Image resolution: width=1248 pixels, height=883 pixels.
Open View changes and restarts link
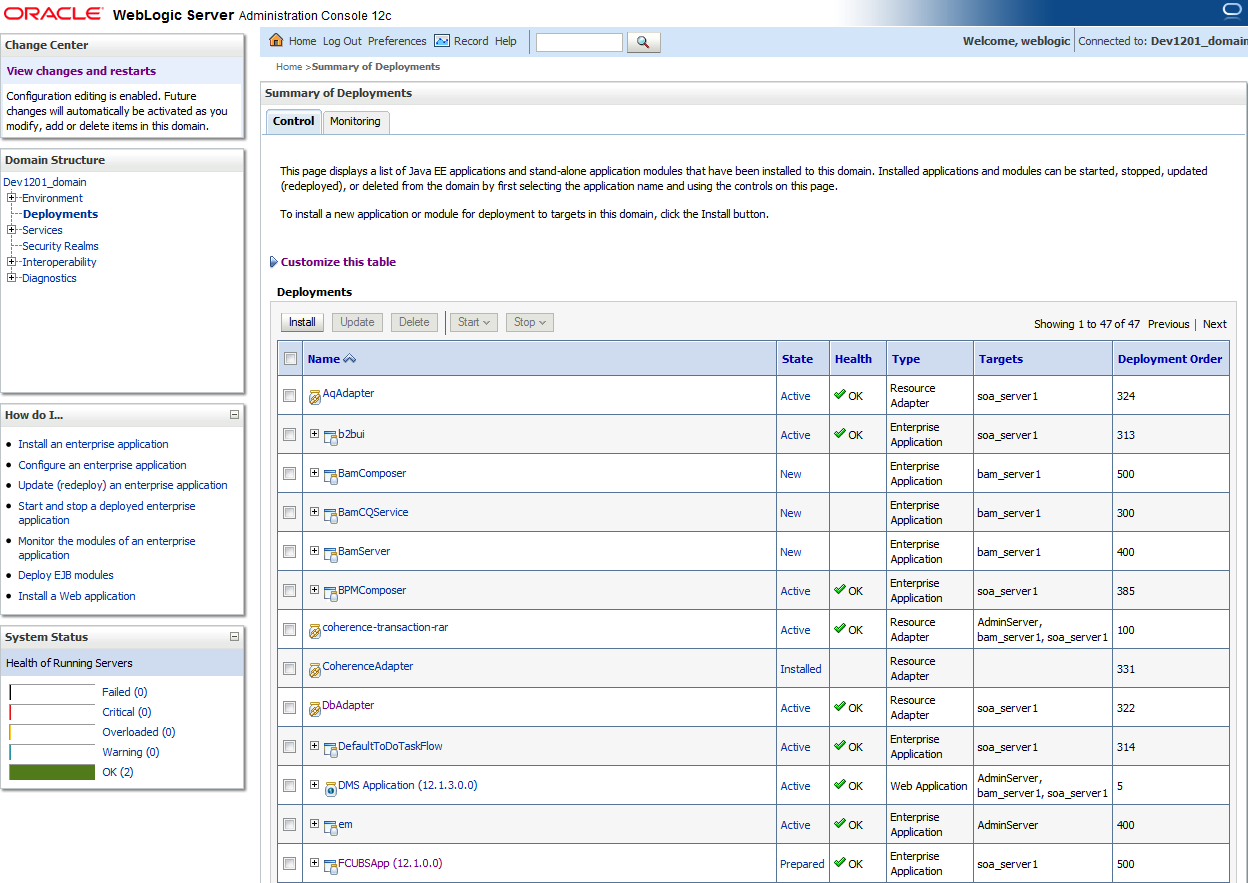point(81,71)
